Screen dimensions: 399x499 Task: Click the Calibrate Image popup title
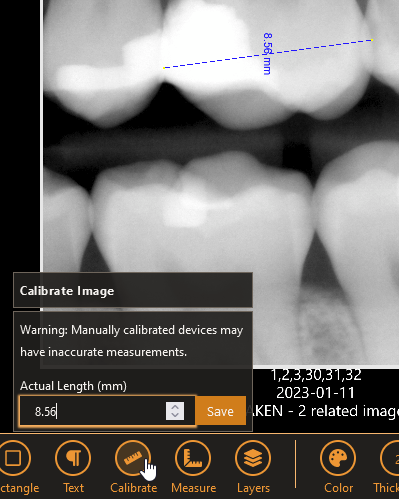(67, 291)
